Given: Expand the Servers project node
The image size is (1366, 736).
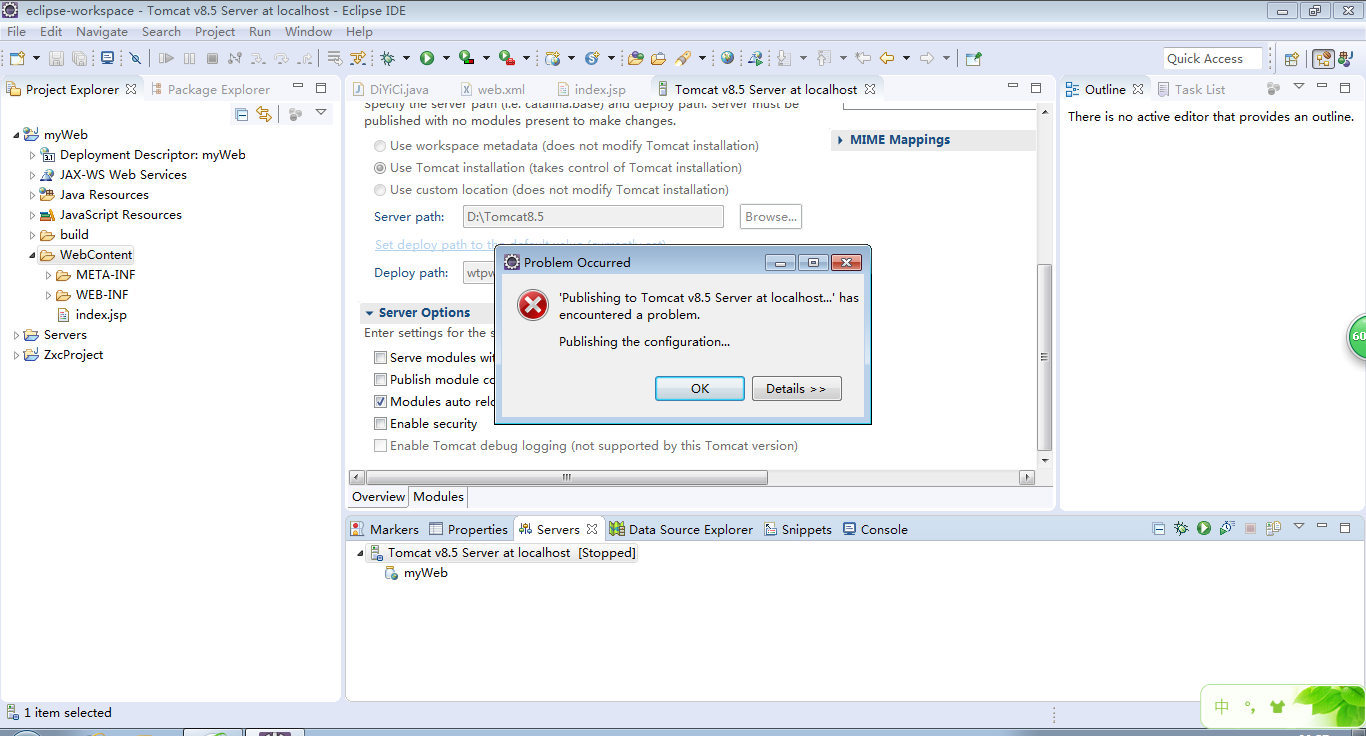Looking at the screenshot, I should (x=16, y=335).
